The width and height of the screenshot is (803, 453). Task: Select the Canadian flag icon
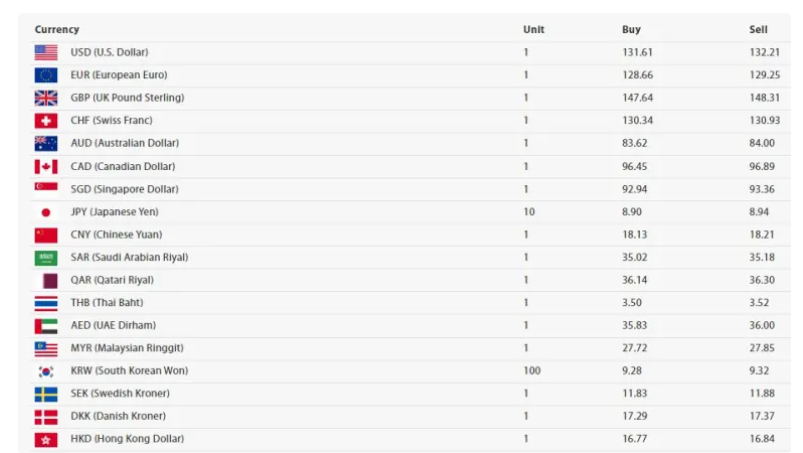46,166
